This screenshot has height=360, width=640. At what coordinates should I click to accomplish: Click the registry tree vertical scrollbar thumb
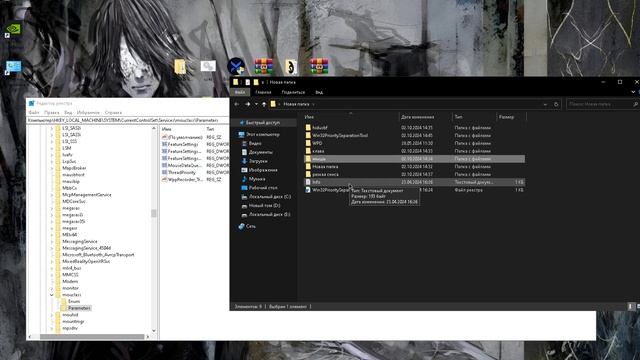pos(154,213)
